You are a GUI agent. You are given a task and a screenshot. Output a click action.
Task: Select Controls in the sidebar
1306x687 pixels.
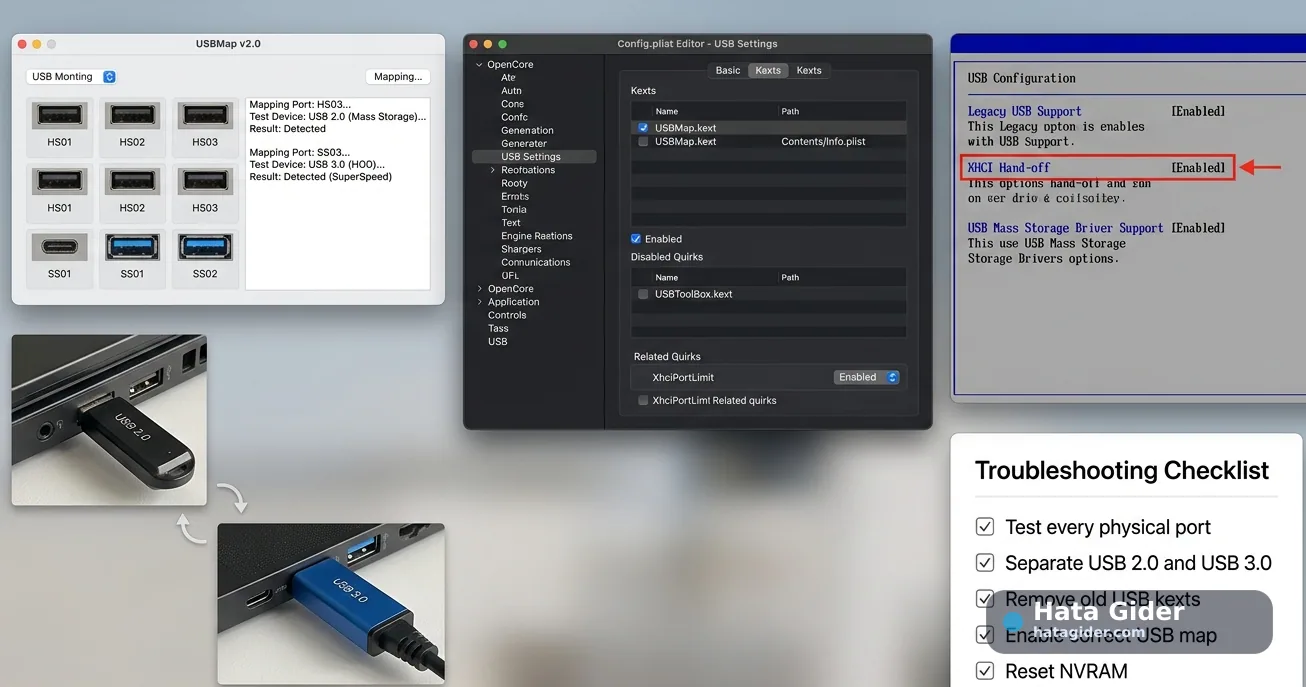click(x=507, y=315)
